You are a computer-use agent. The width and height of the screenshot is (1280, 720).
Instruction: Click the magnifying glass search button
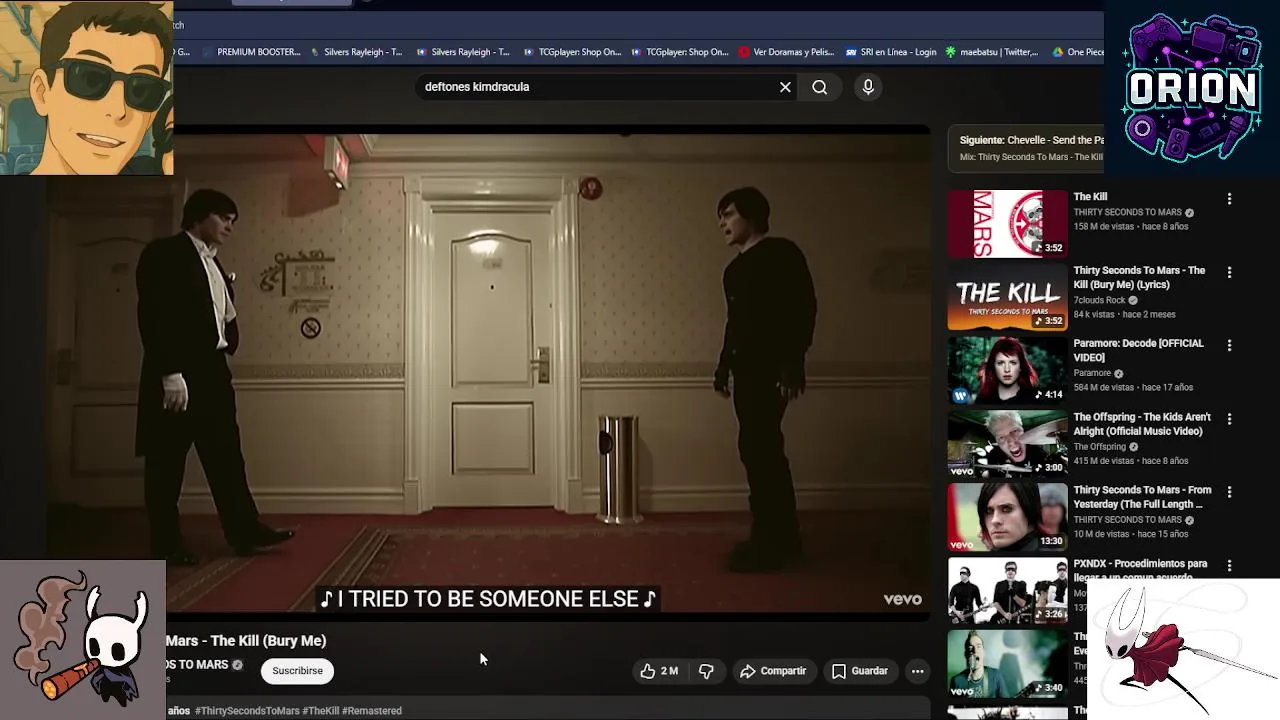tap(820, 87)
